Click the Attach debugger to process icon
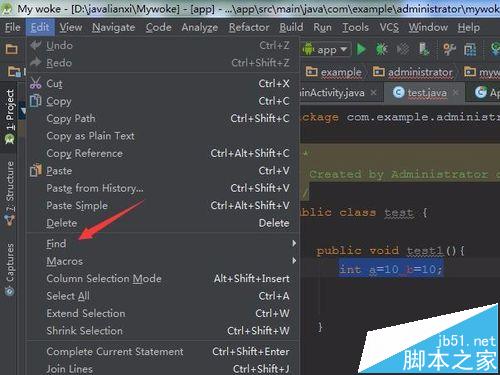The height and width of the screenshot is (375, 500). 424,49
